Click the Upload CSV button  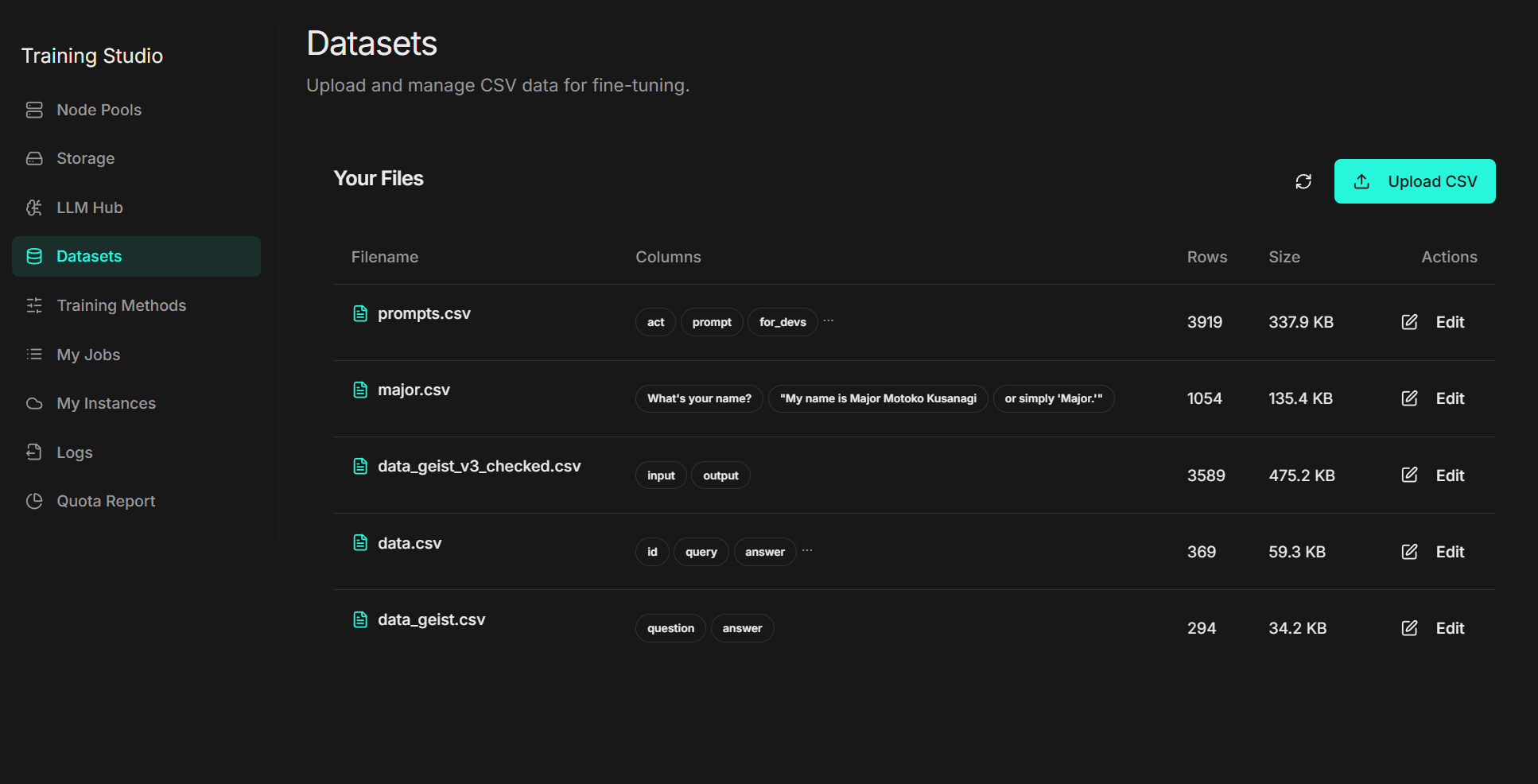(x=1414, y=180)
